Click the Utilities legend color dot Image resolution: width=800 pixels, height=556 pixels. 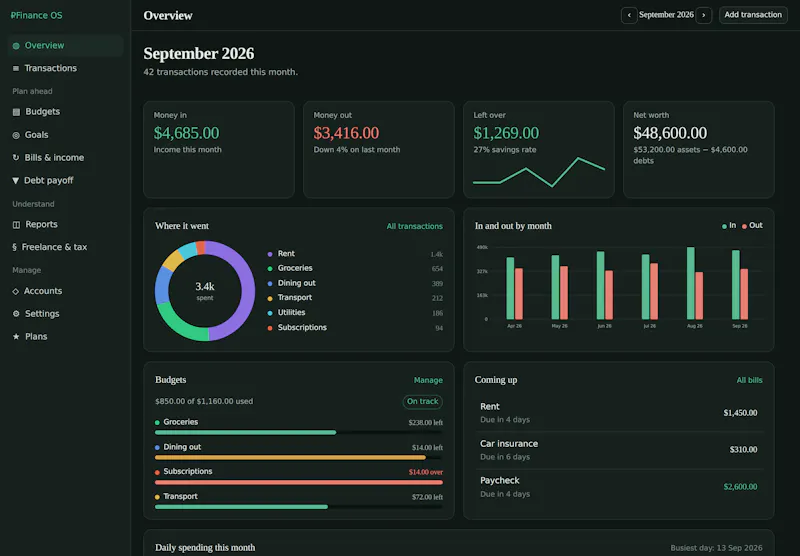(x=270, y=313)
